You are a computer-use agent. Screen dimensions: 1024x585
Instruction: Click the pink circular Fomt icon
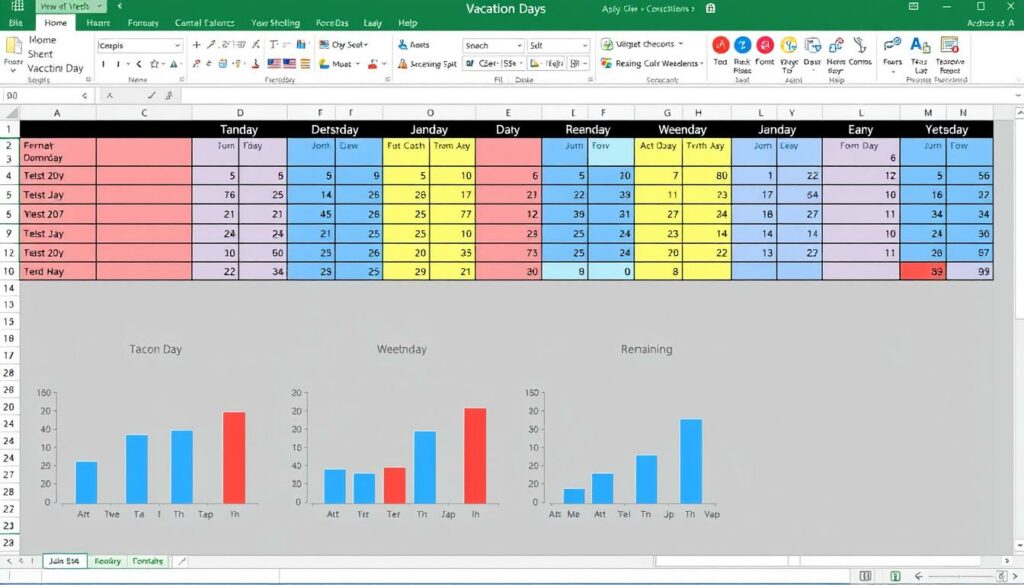tap(765, 45)
